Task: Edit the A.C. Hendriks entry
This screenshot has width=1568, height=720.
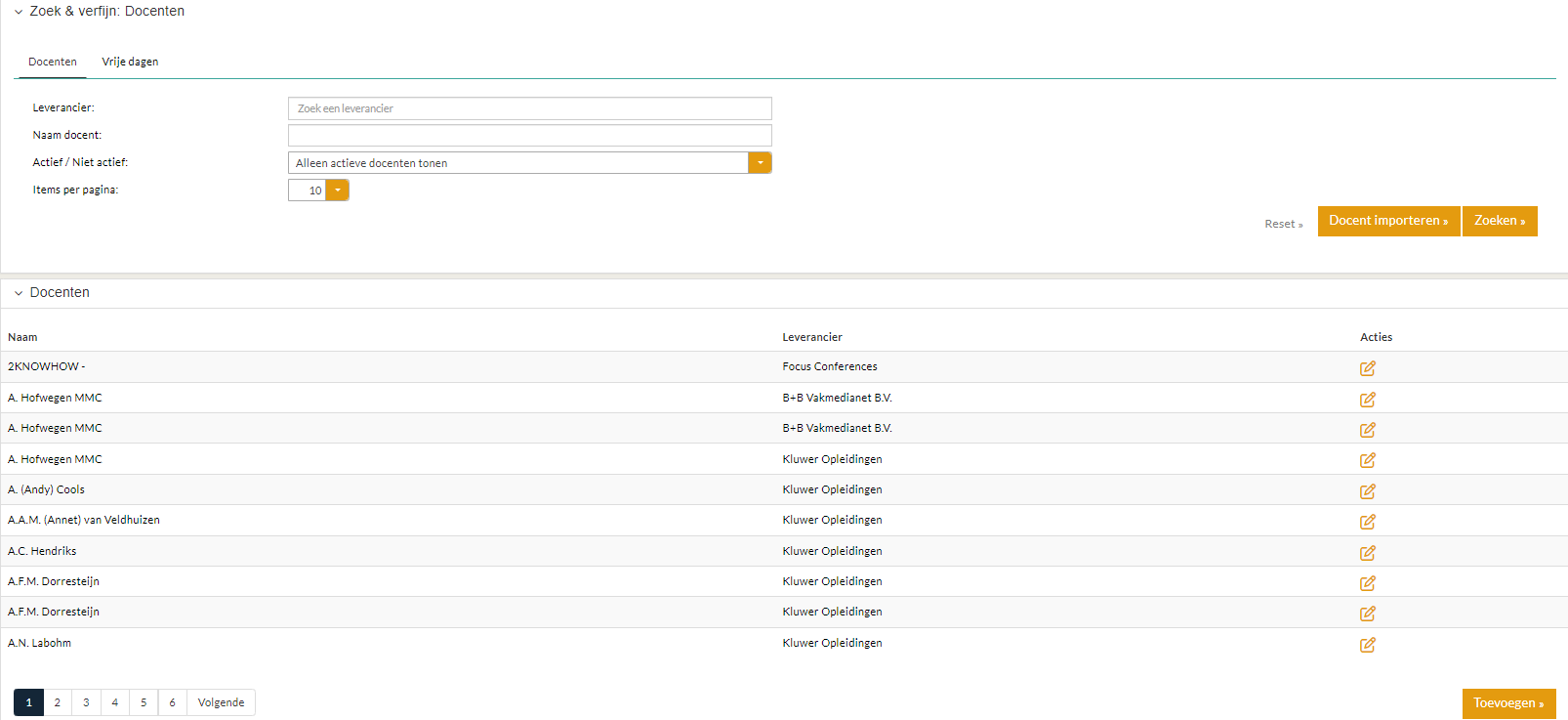Action: tap(1367, 553)
